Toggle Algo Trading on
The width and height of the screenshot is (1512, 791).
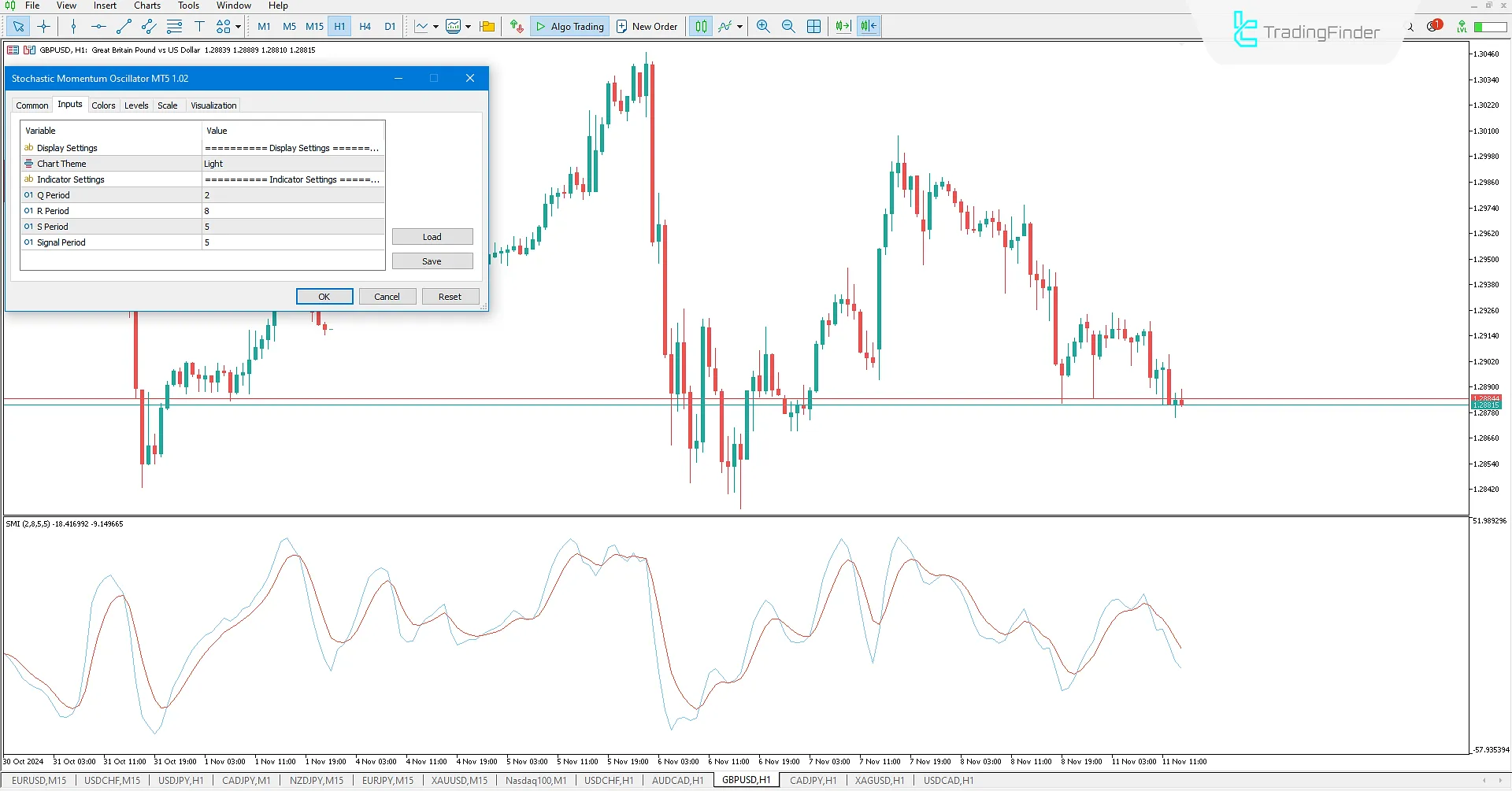[x=569, y=26]
